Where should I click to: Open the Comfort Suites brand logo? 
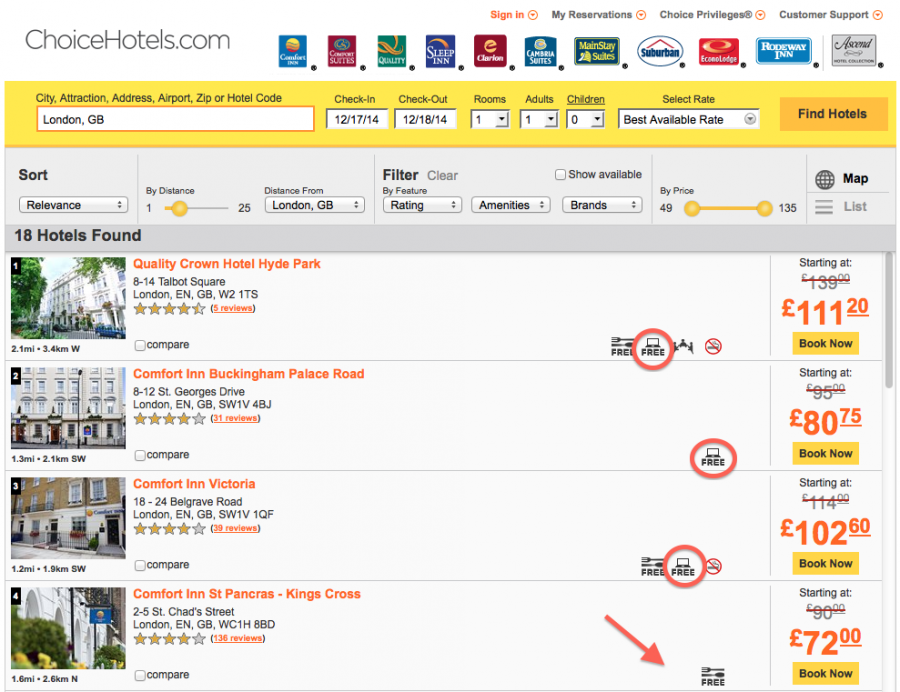pyautogui.click(x=342, y=51)
